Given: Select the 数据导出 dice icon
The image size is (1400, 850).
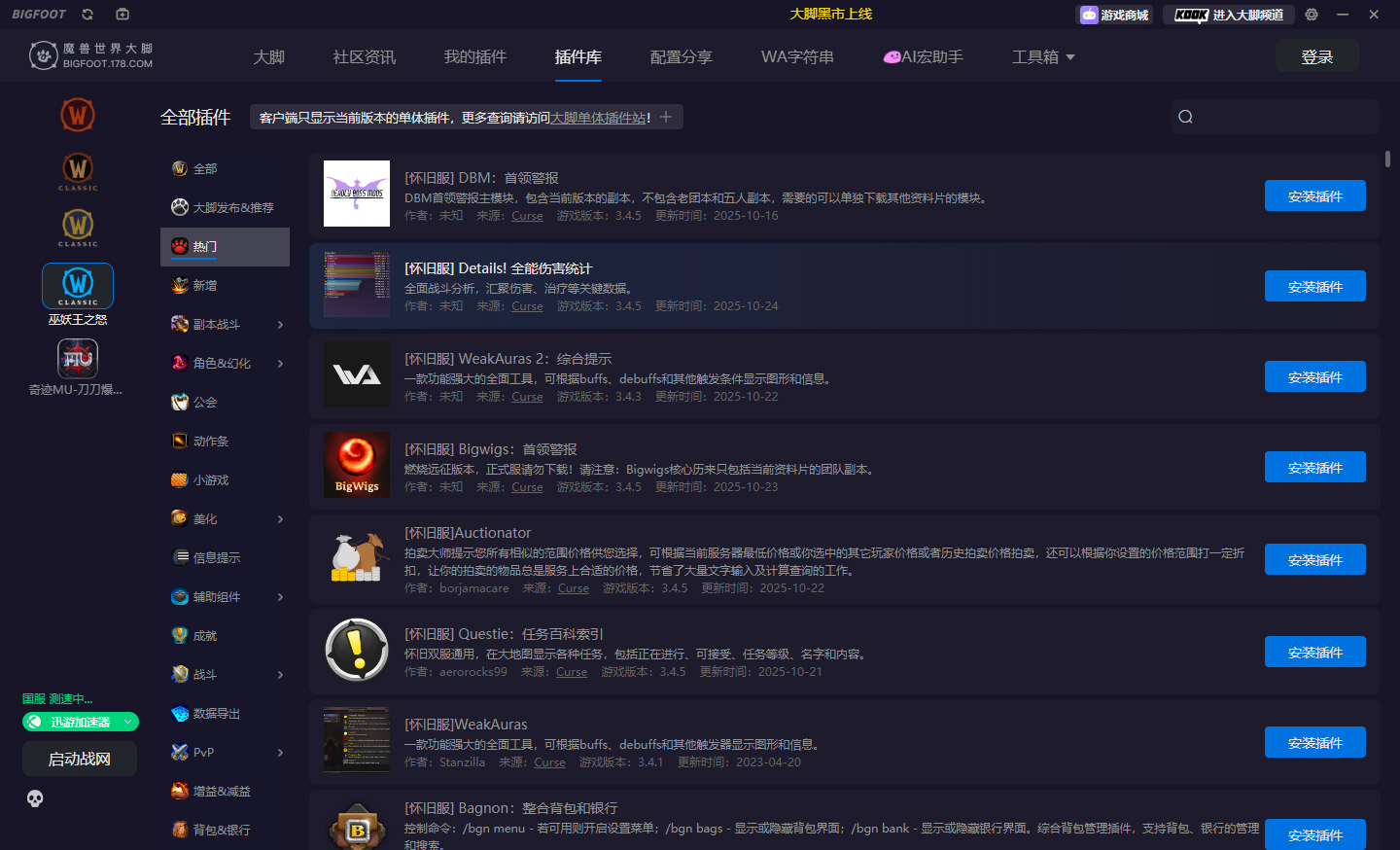Looking at the screenshot, I should click(180, 713).
